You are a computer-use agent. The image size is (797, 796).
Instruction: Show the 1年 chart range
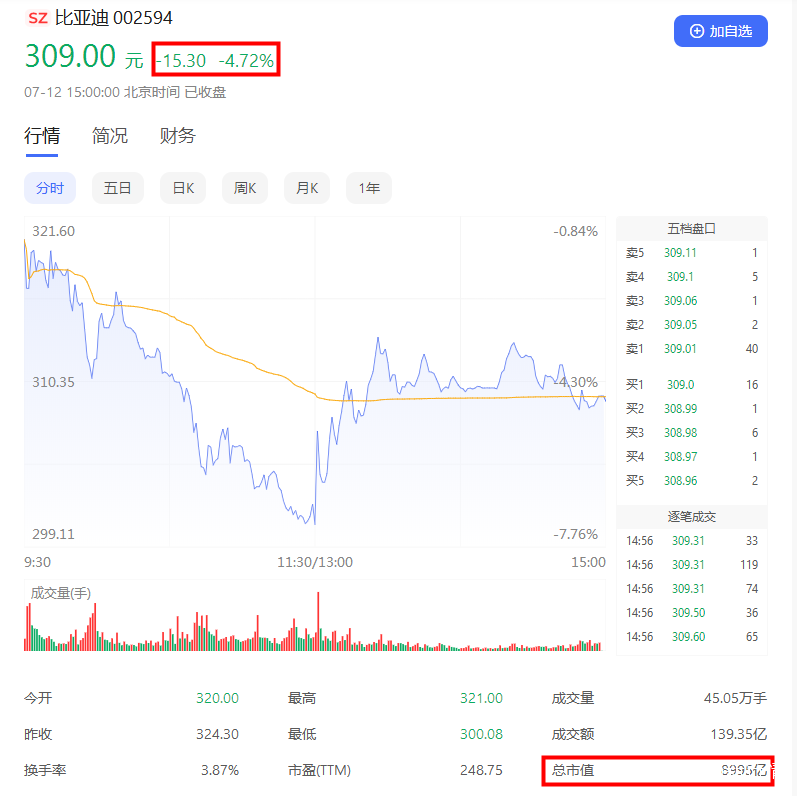369,188
